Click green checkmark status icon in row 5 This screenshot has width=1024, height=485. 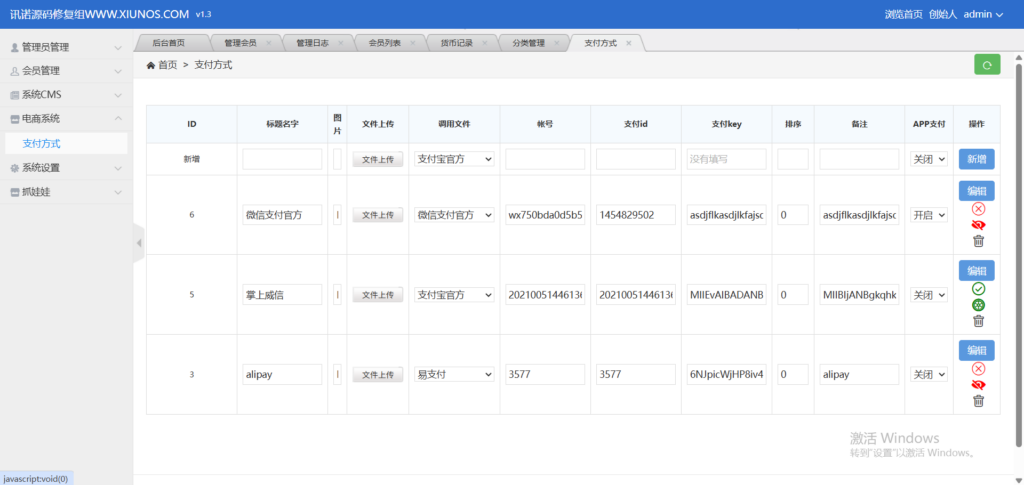coord(978,289)
